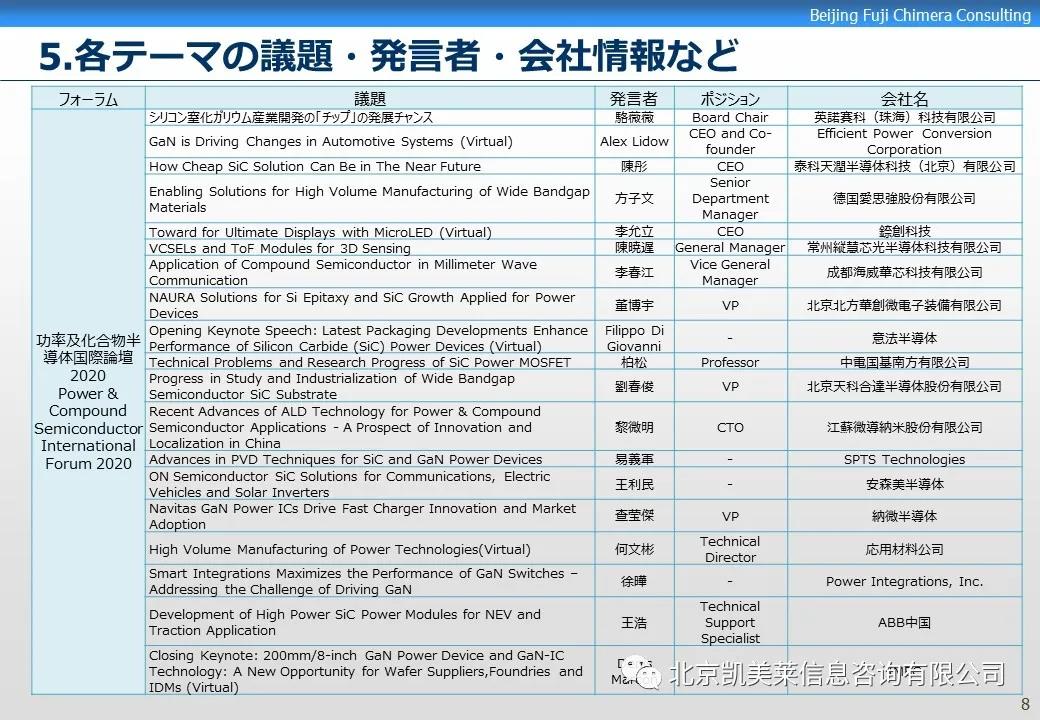Click the 'CTO' position cell
The height and width of the screenshot is (720, 1040).
coord(730,428)
